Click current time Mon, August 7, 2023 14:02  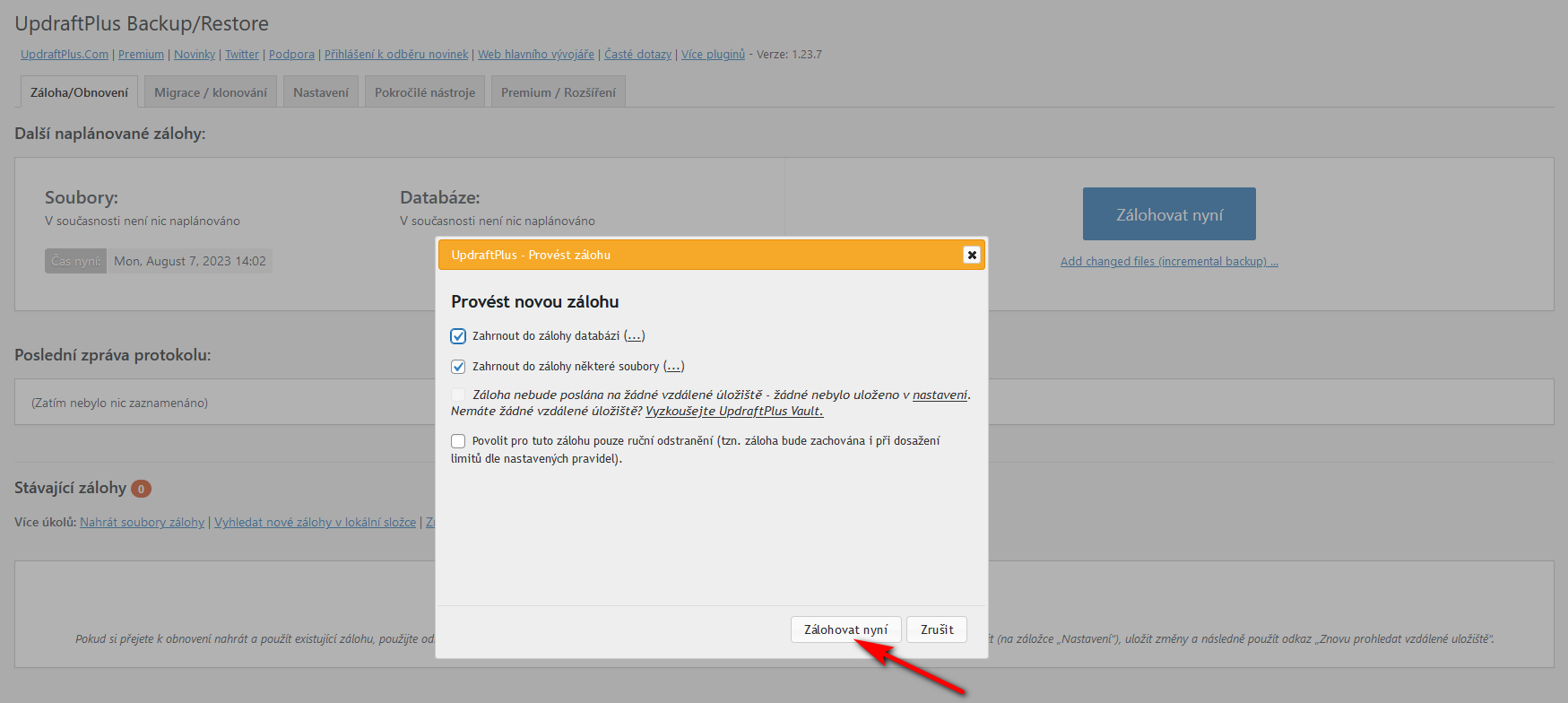(x=190, y=261)
